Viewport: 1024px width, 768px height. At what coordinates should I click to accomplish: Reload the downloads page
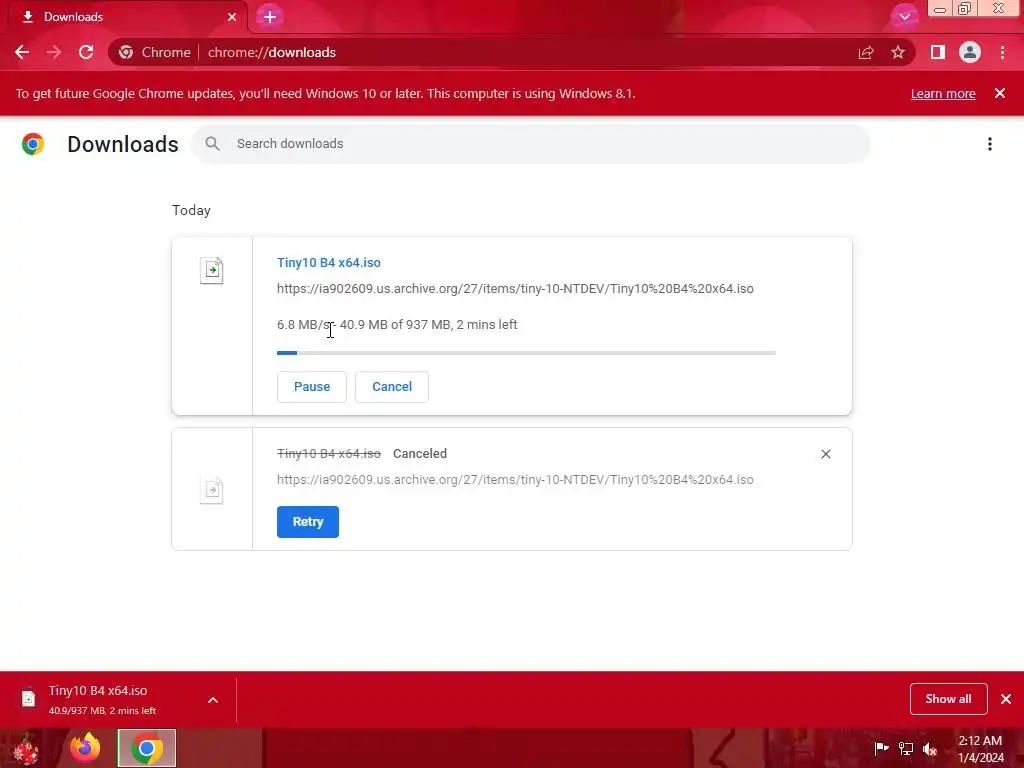tap(86, 52)
